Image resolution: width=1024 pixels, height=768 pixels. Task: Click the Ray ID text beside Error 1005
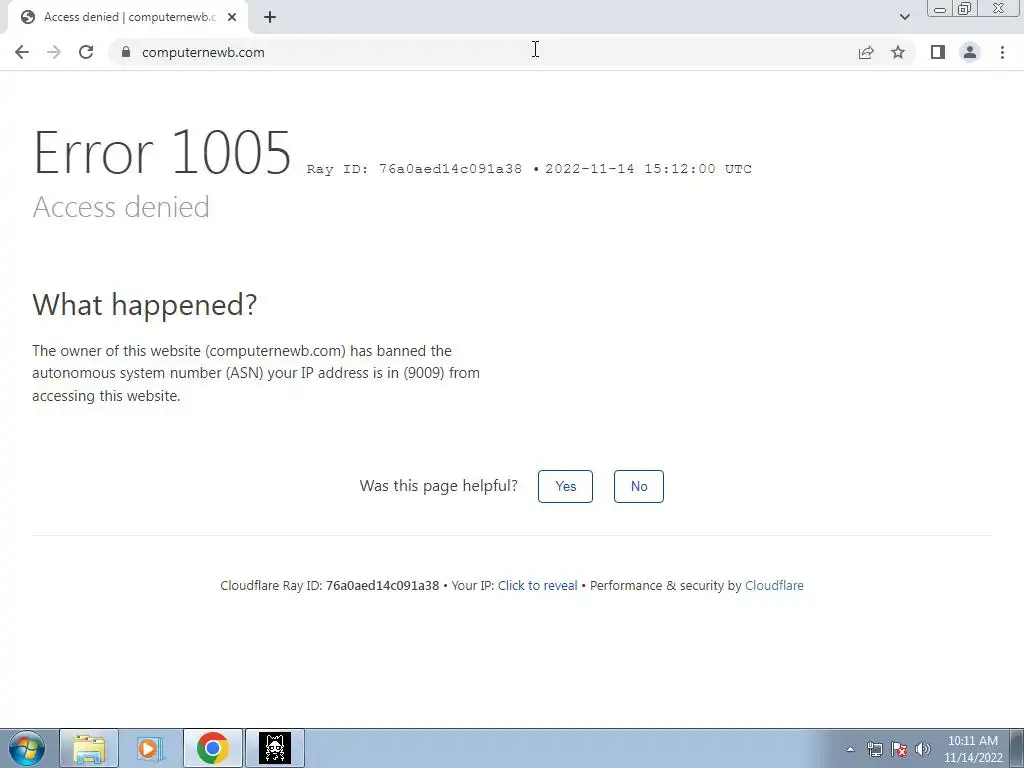coord(414,169)
